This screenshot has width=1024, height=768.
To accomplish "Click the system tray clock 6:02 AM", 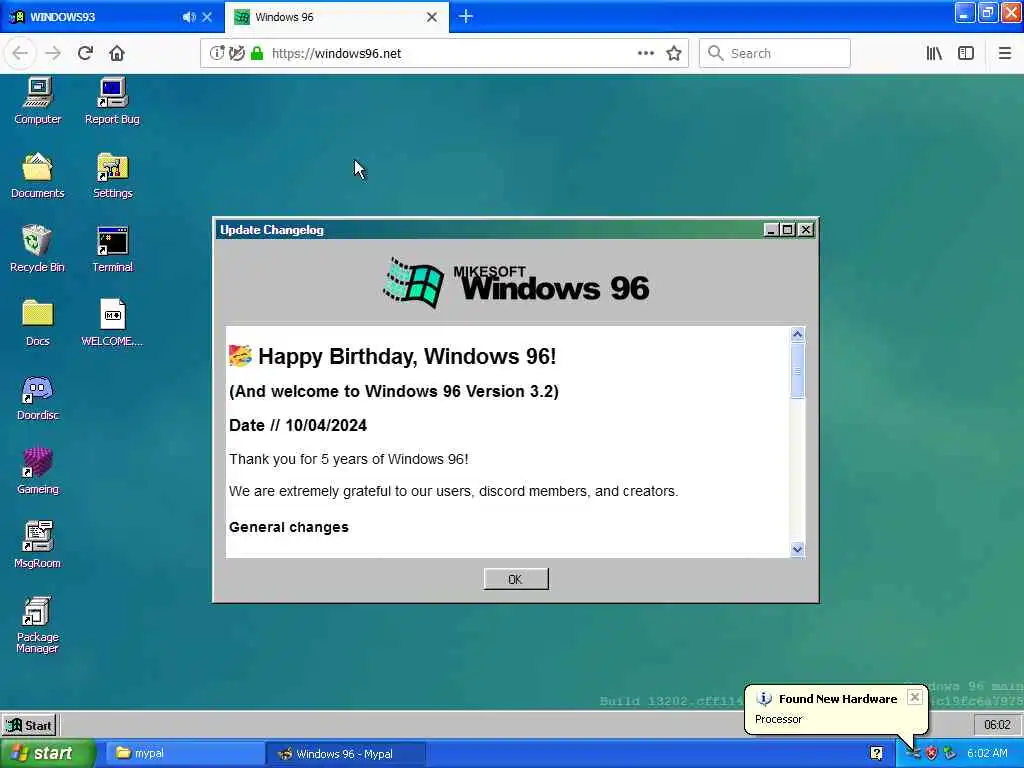I will point(987,753).
